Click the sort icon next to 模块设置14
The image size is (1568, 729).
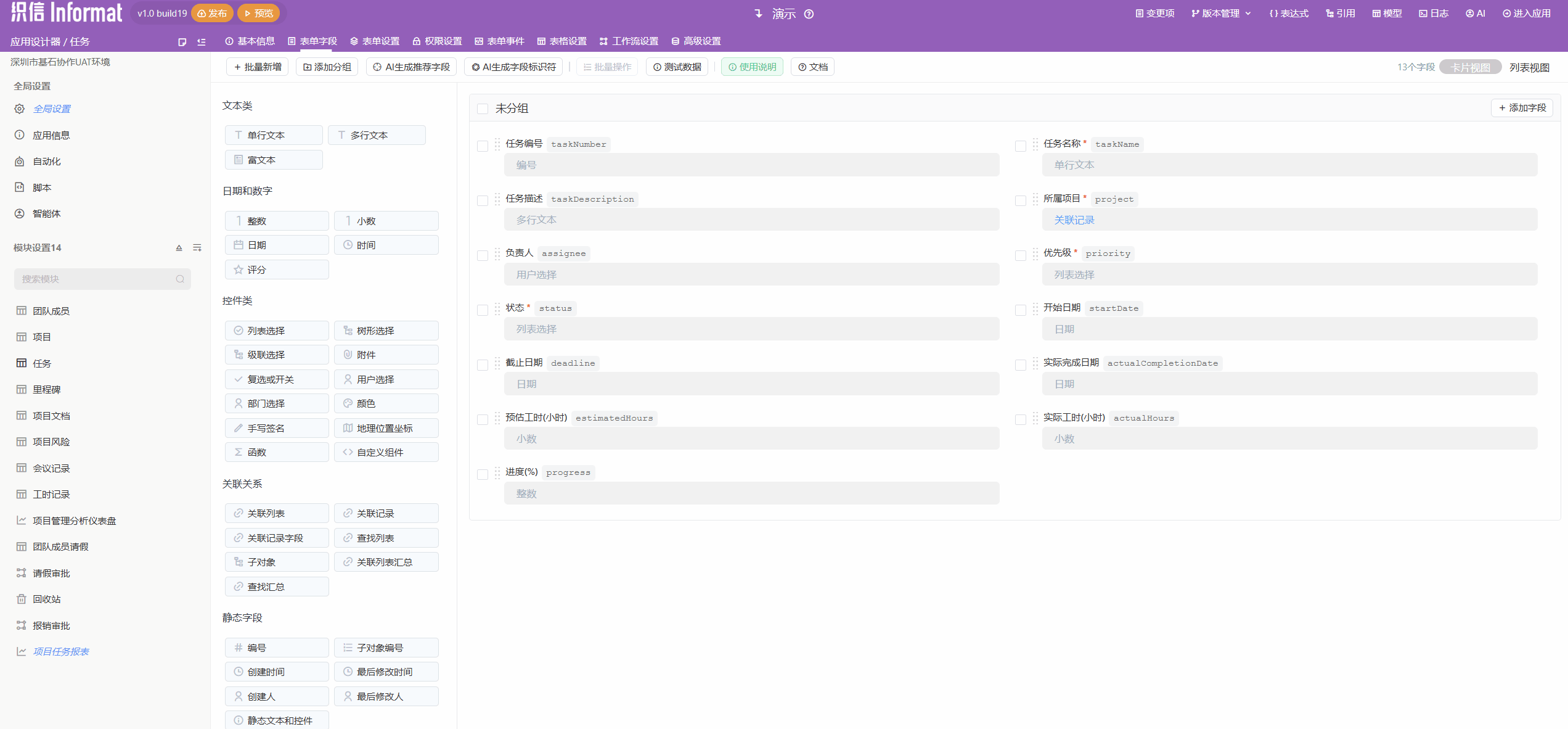(x=179, y=247)
